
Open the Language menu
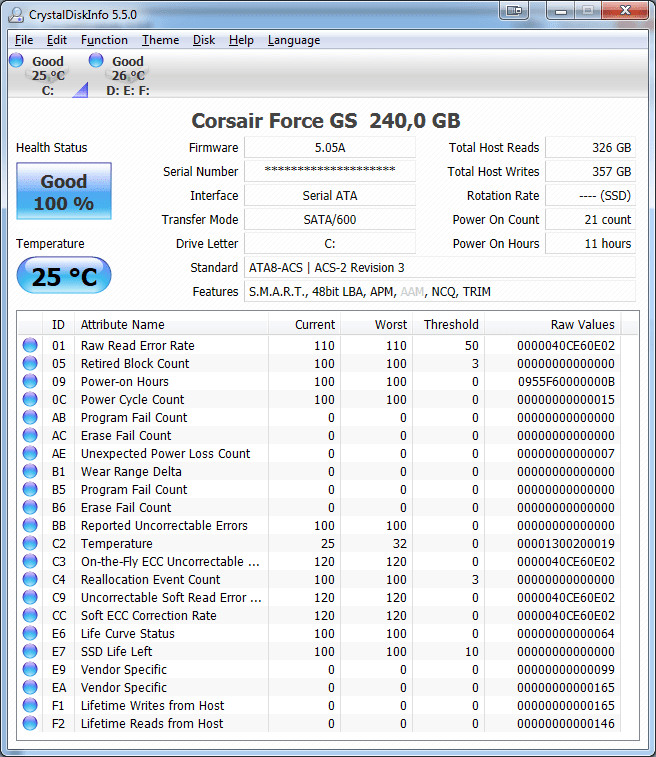point(294,40)
